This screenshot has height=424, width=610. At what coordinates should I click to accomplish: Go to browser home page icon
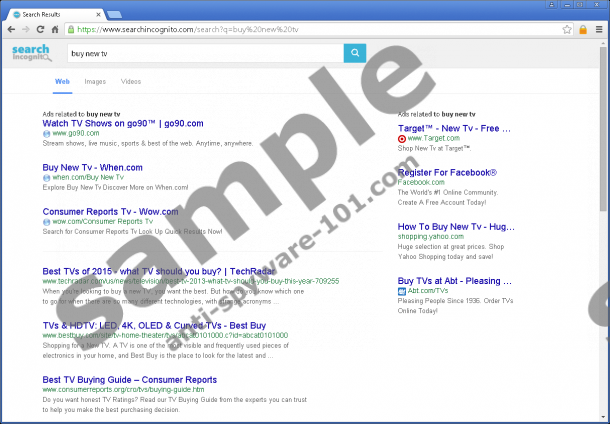tap(65, 29)
